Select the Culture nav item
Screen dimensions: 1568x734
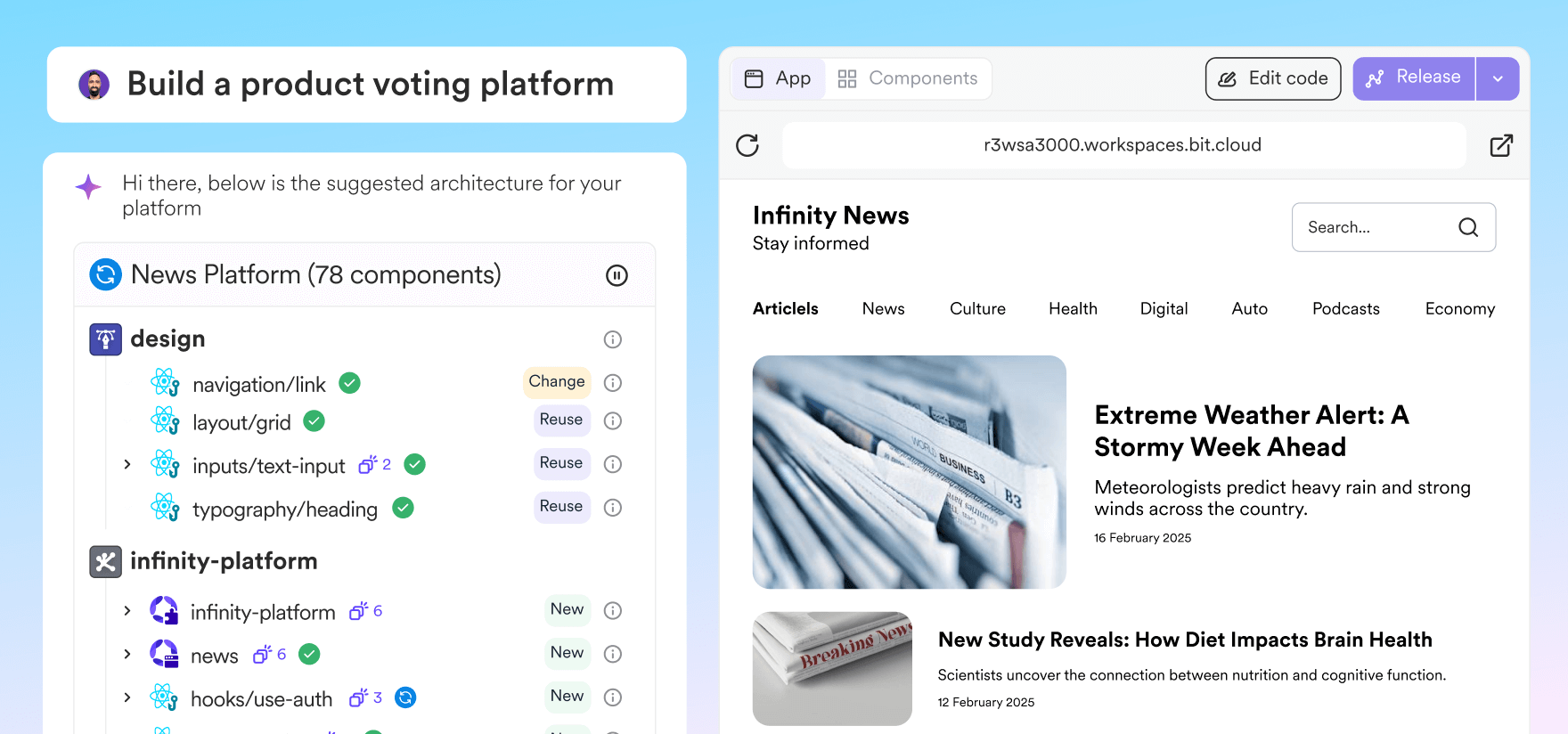point(977,308)
